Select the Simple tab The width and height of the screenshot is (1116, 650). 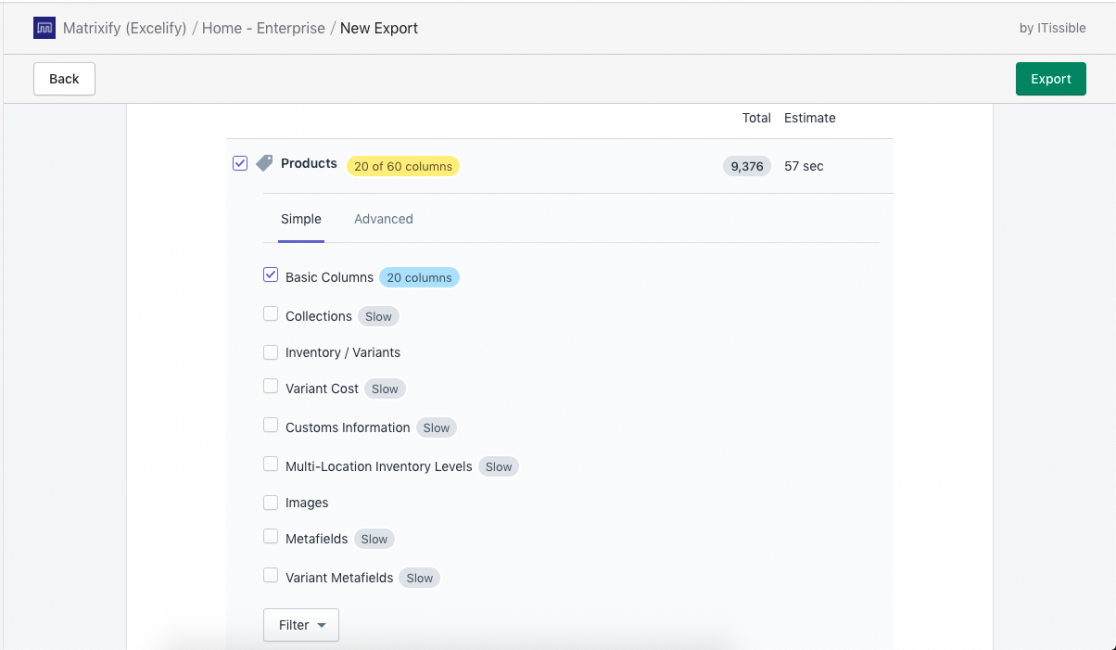300,218
